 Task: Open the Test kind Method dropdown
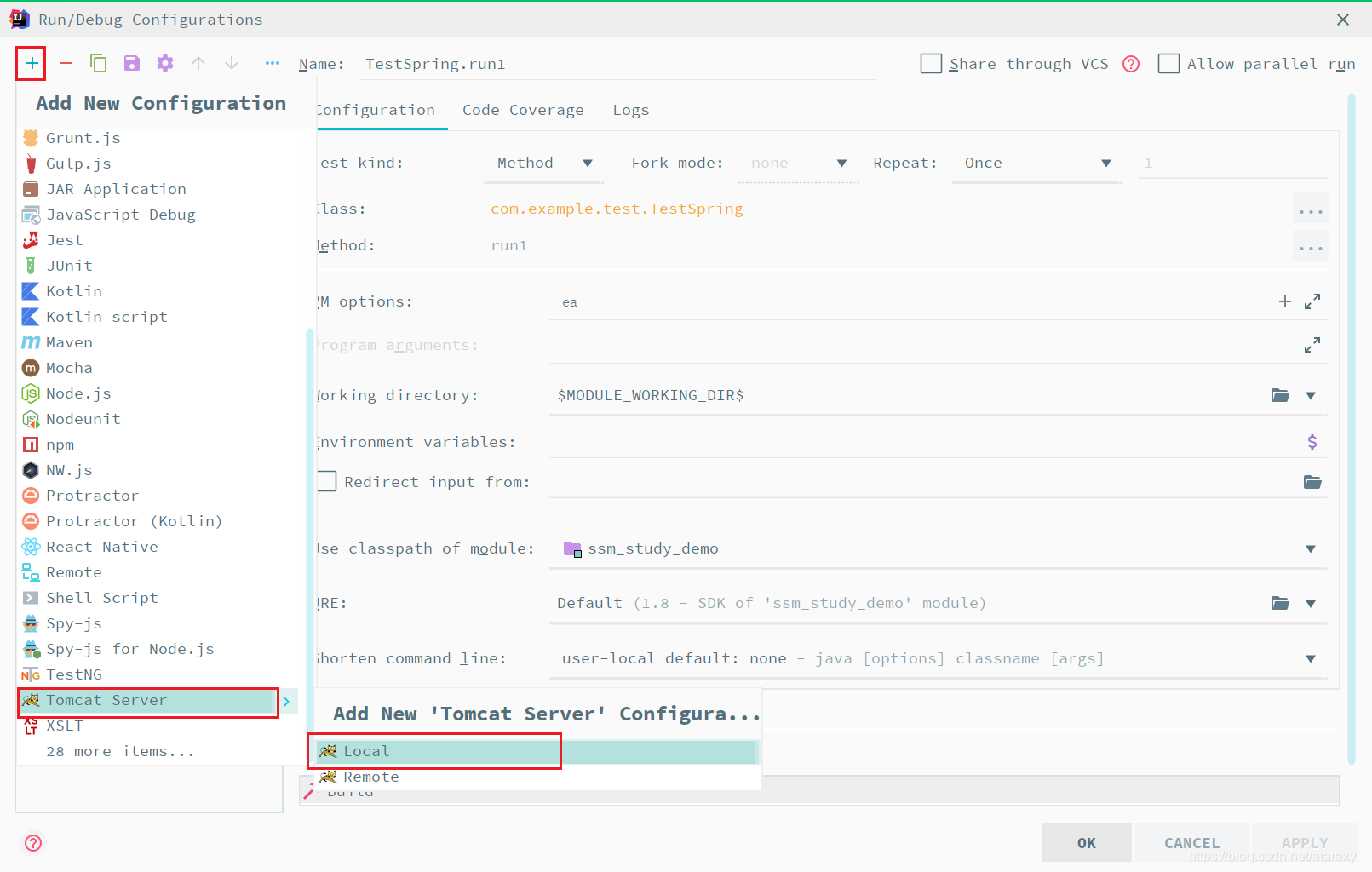click(x=544, y=163)
